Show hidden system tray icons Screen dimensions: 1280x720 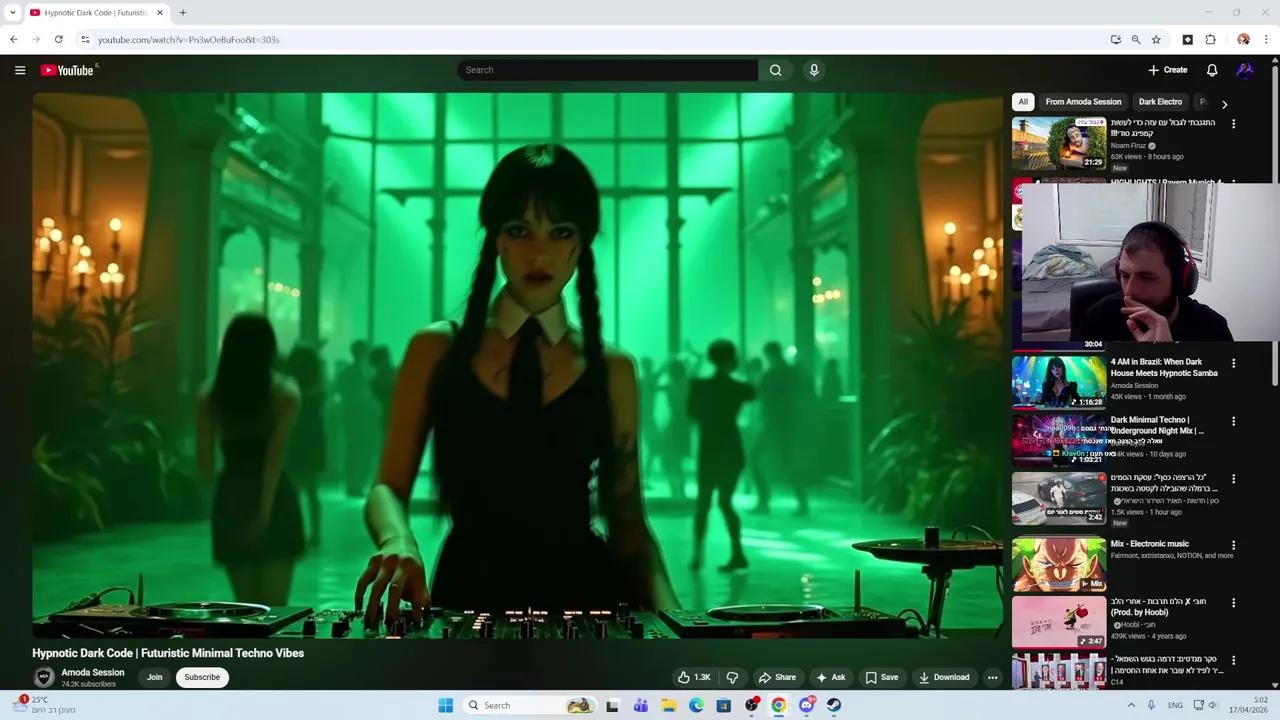(1131, 705)
